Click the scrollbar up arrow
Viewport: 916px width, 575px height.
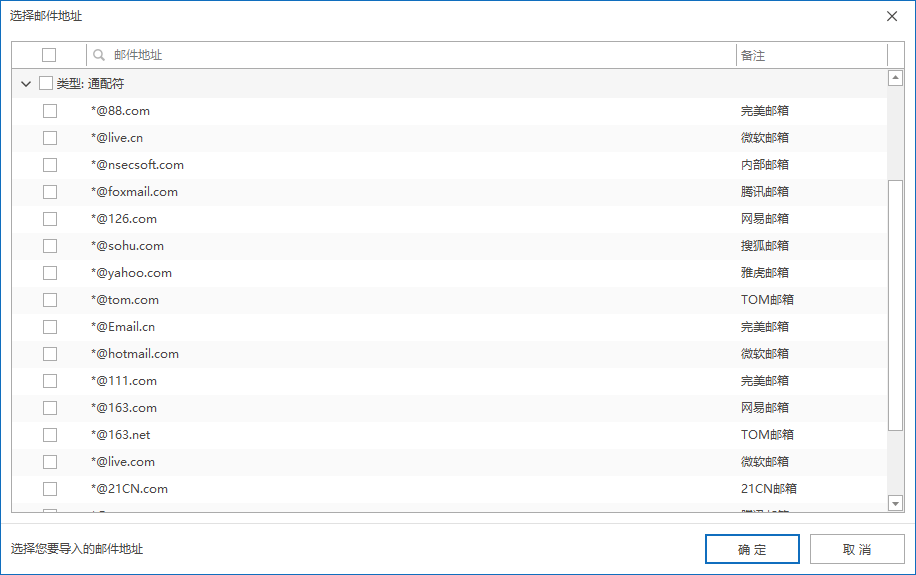(895, 78)
